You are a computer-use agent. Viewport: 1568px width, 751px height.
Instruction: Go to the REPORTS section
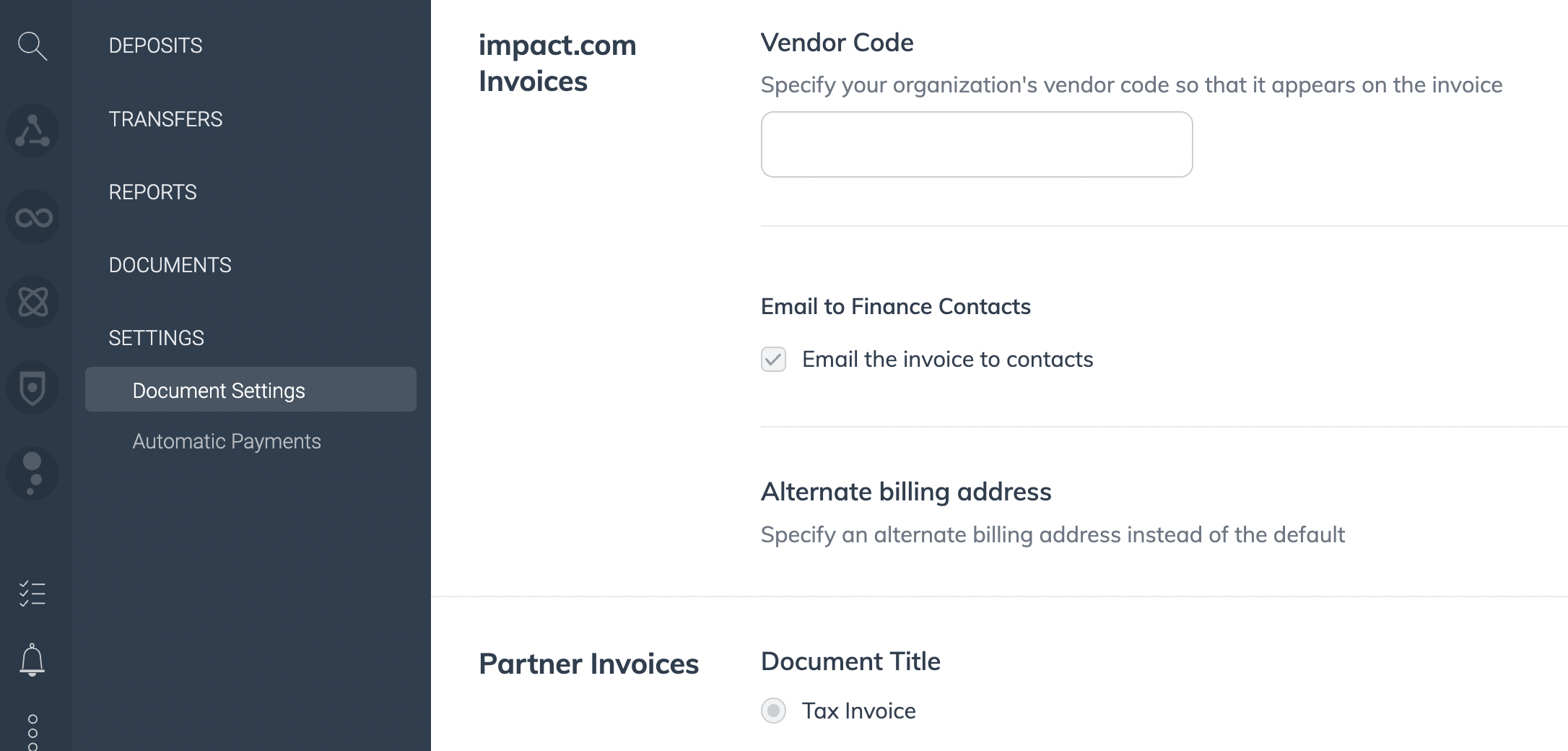tap(152, 192)
